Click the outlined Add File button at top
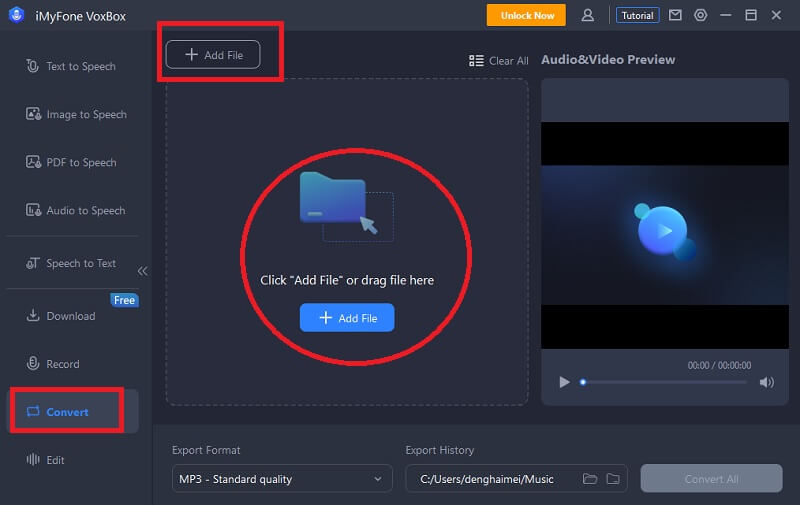This screenshot has width=800, height=505. [x=213, y=55]
